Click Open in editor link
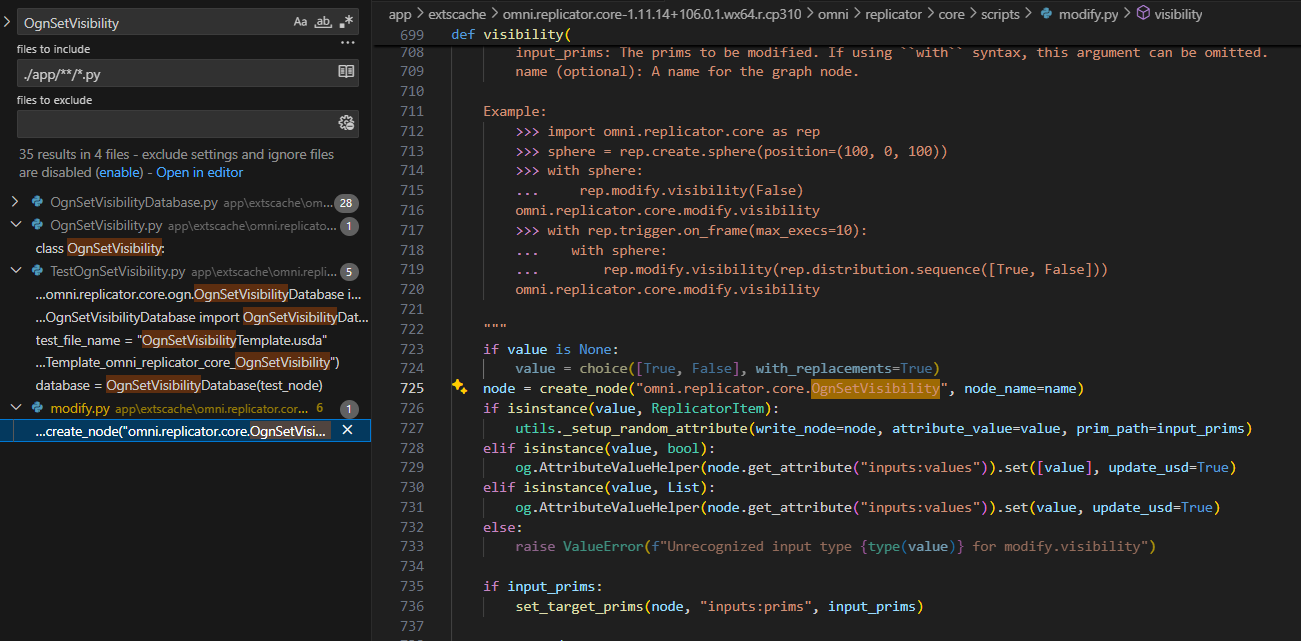This screenshot has width=1301, height=641. 199,172
